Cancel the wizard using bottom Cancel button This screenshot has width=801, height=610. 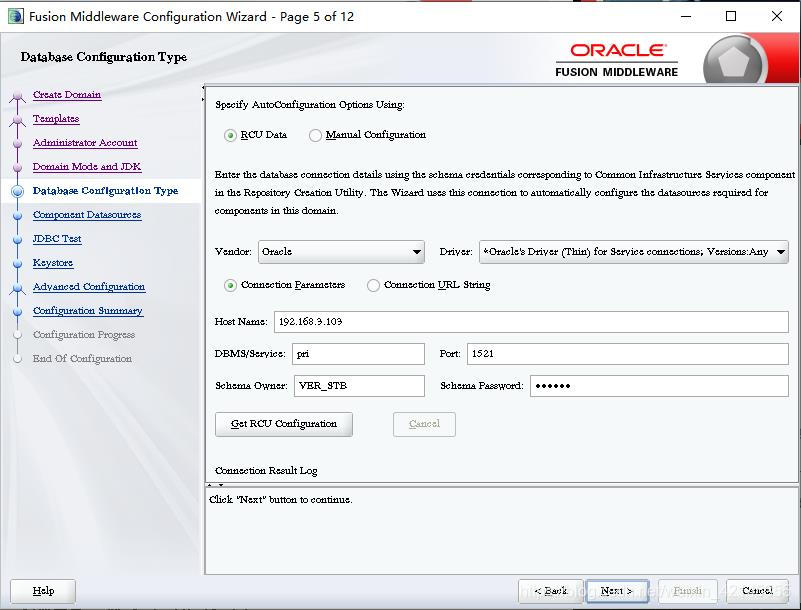[757, 591]
